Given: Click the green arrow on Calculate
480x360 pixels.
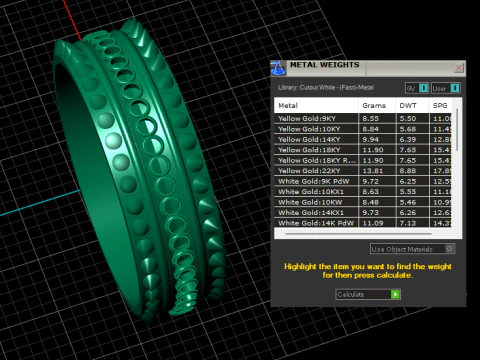Looking at the screenshot, I should tap(395, 294).
